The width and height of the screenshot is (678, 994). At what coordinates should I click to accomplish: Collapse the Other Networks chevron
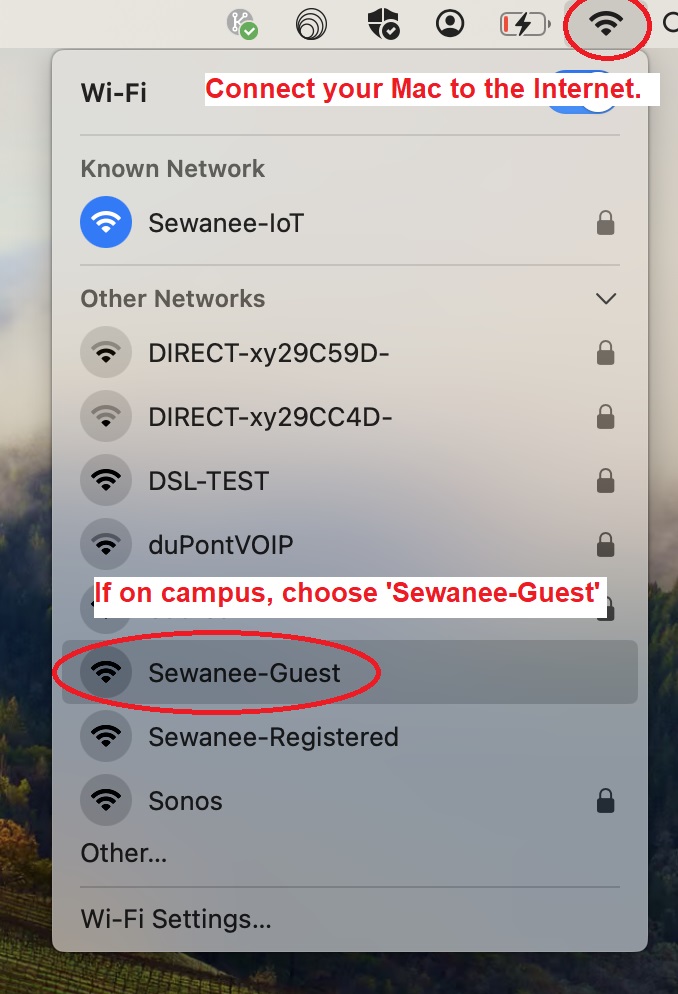click(x=606, y=298)
